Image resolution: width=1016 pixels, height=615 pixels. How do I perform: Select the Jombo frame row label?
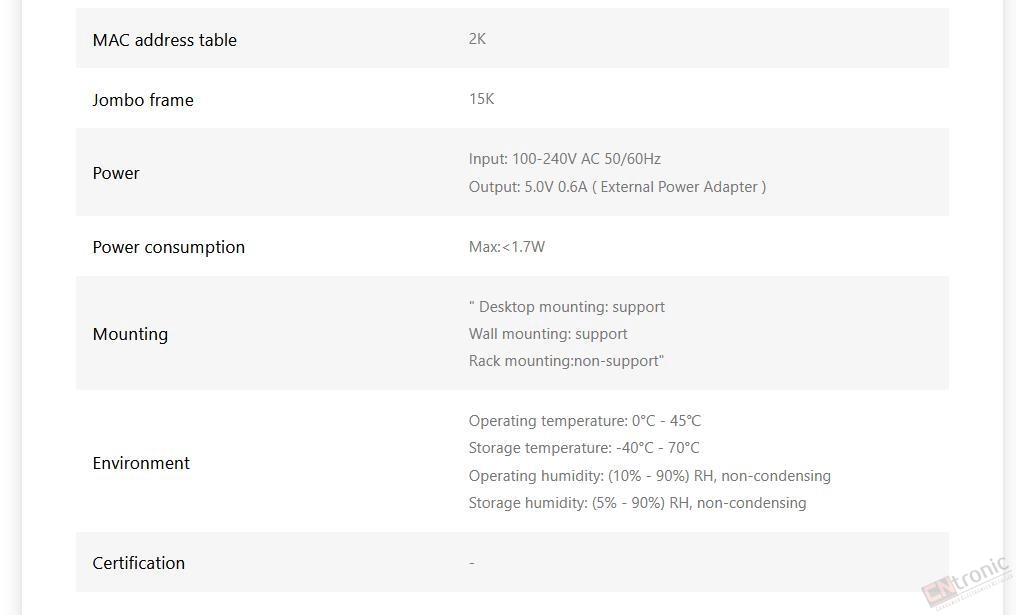143,100
